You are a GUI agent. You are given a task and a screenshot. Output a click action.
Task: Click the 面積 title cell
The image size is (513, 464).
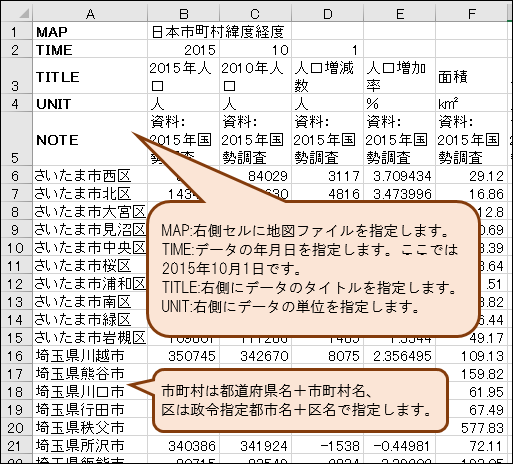471,76
